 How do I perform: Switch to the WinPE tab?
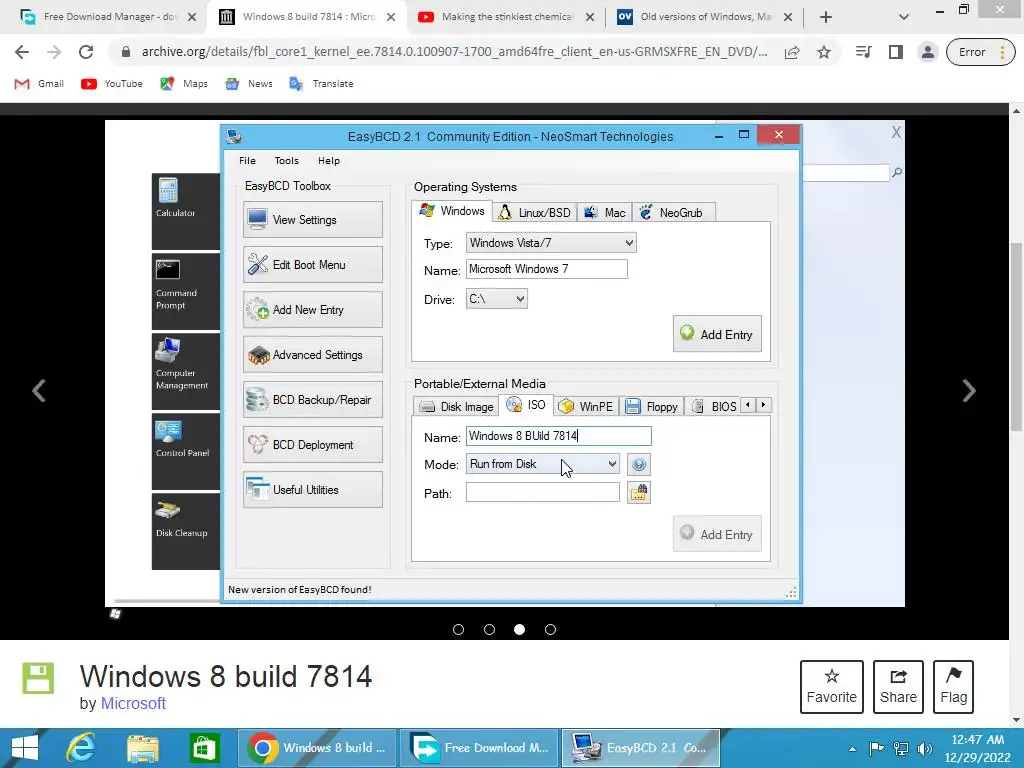tap(586, 406)
